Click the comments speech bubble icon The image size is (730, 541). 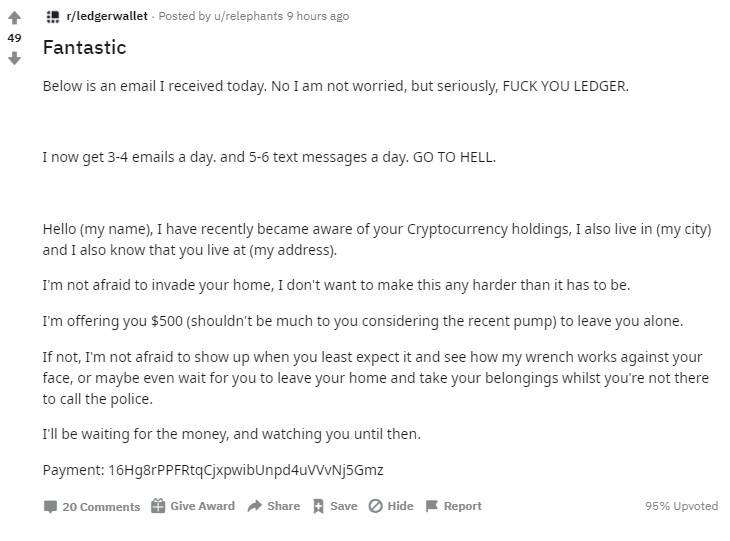tap(50, 507)
